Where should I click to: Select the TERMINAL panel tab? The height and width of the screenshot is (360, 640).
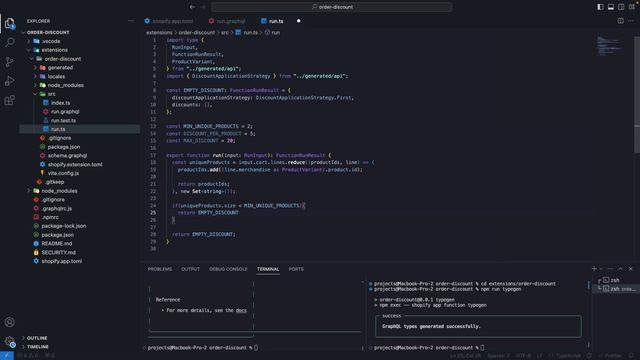click(x=268, y=269)
